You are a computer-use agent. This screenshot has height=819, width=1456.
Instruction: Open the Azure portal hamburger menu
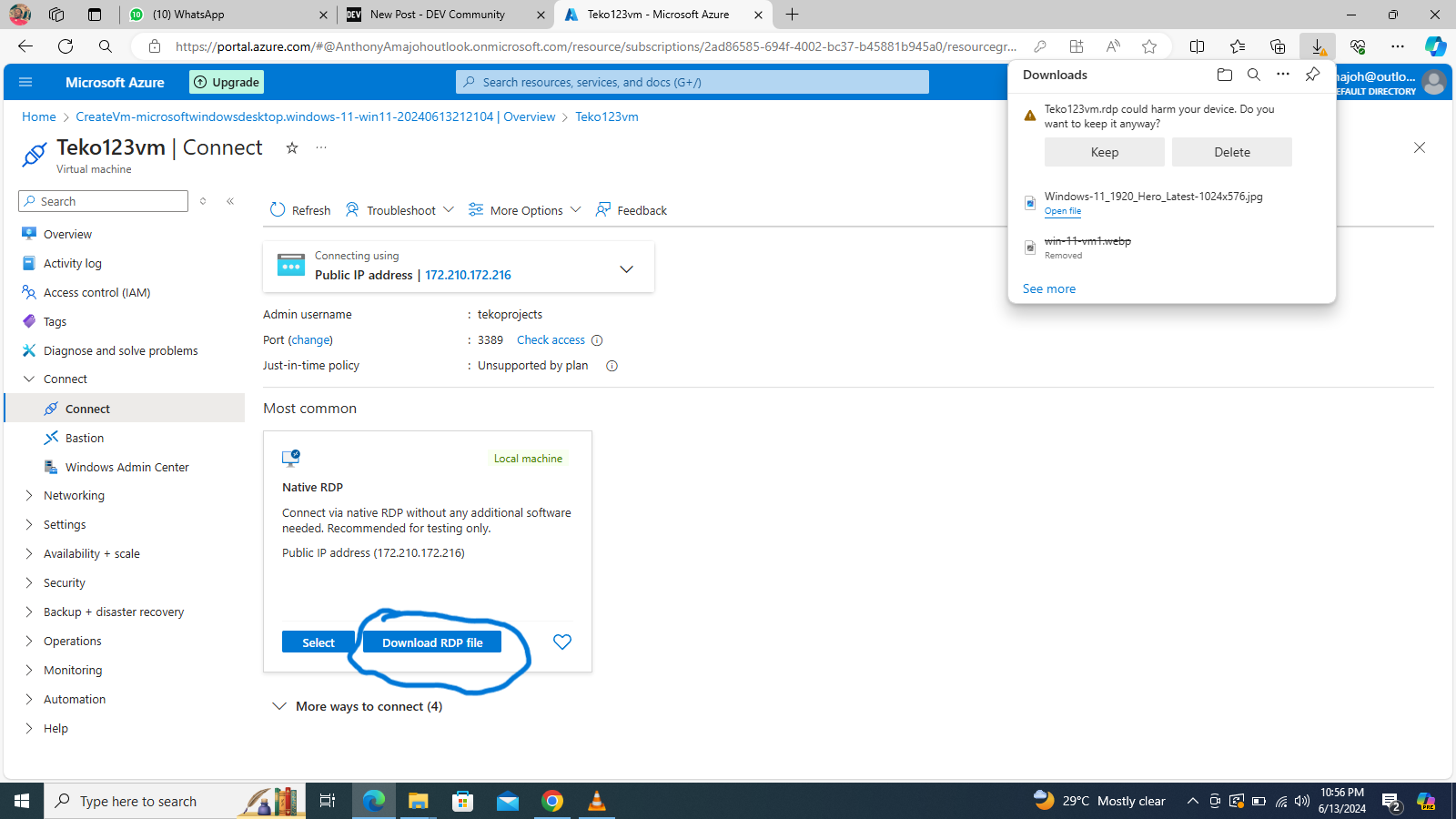(x=25, y=82)
